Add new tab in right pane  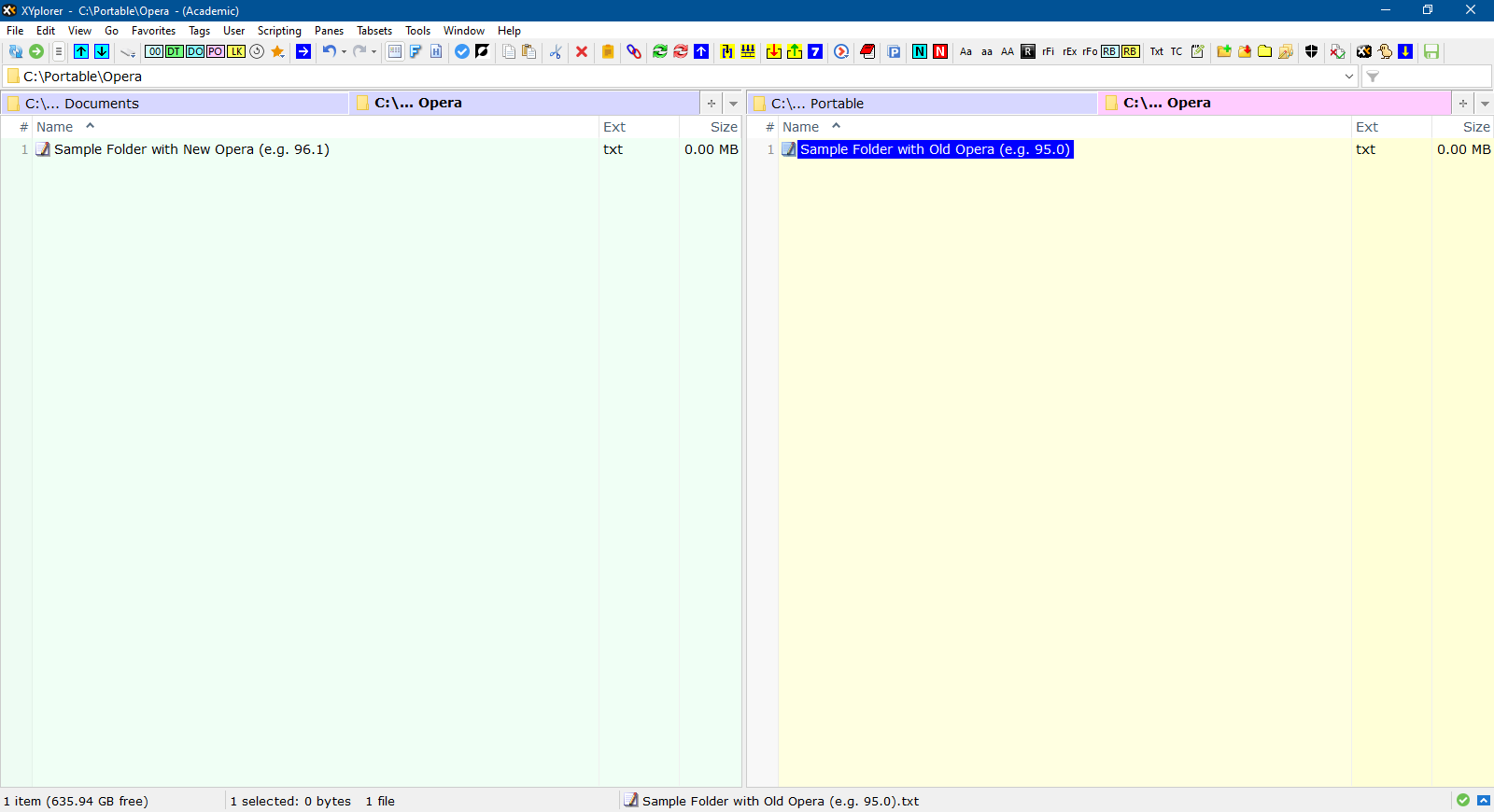tap(1463, 104)
